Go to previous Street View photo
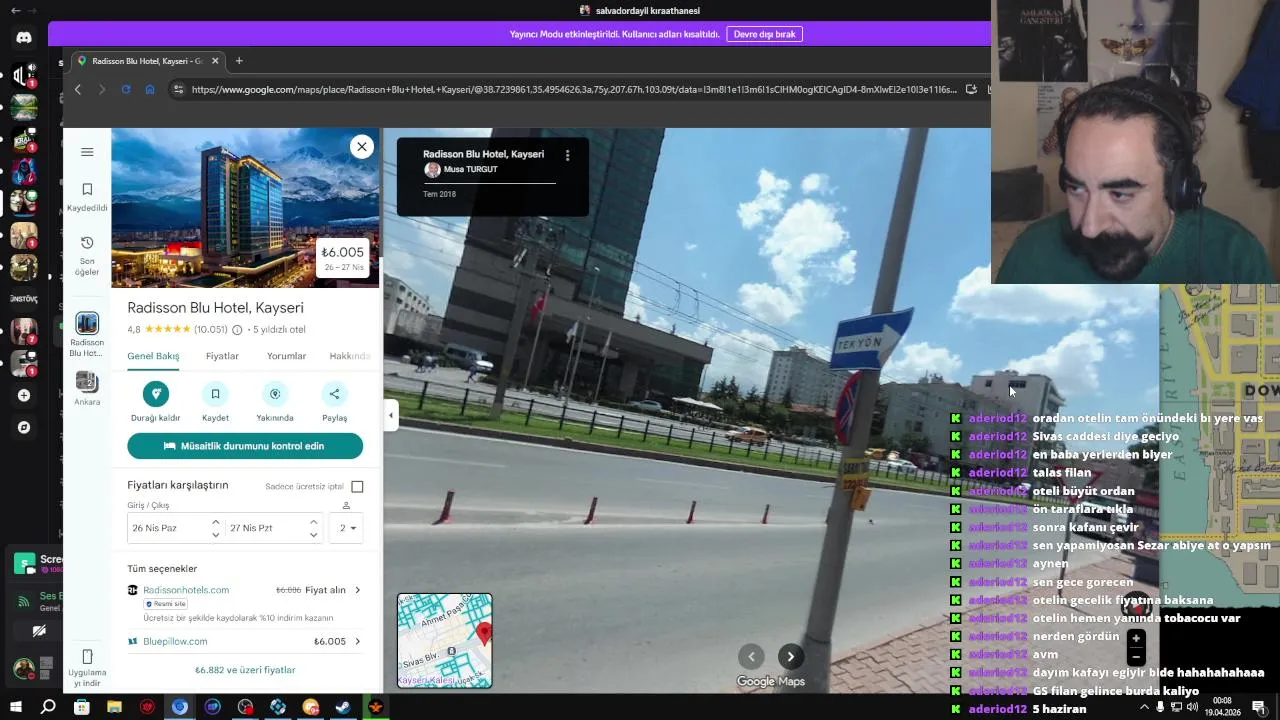The width and height of the screenshot is (1280, 720). click(751, 657)
